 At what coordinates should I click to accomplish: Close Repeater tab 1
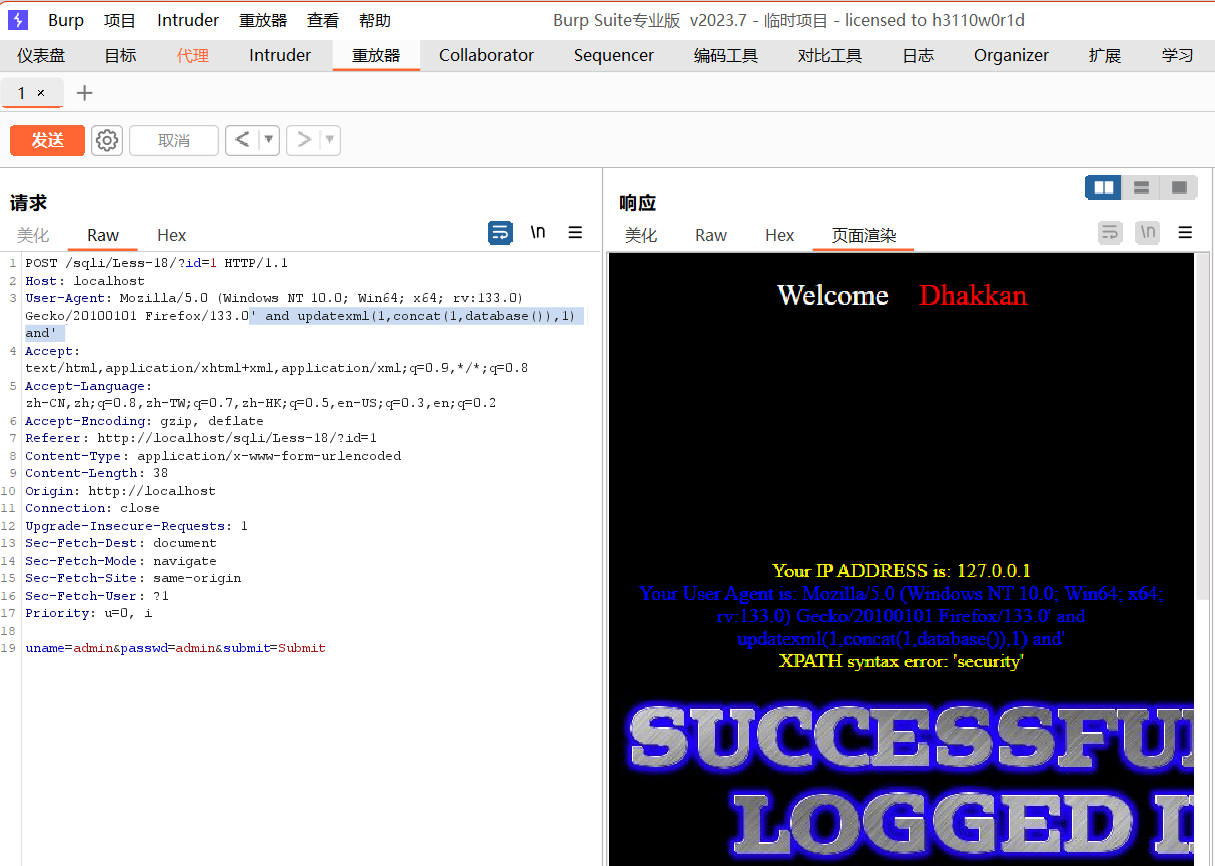pyautogui.click(x=41, y=93)
